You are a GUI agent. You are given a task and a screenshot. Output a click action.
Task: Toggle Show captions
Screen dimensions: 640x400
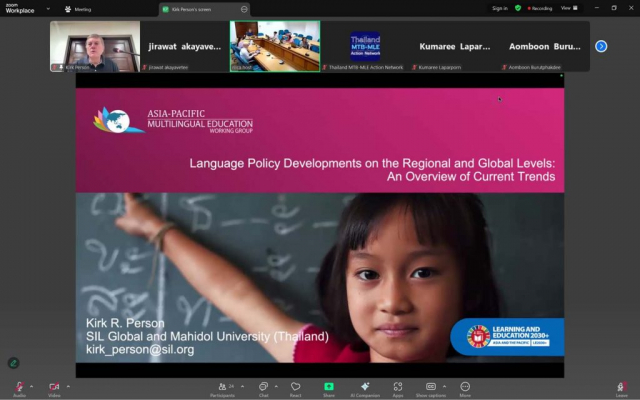coord(430,387)
